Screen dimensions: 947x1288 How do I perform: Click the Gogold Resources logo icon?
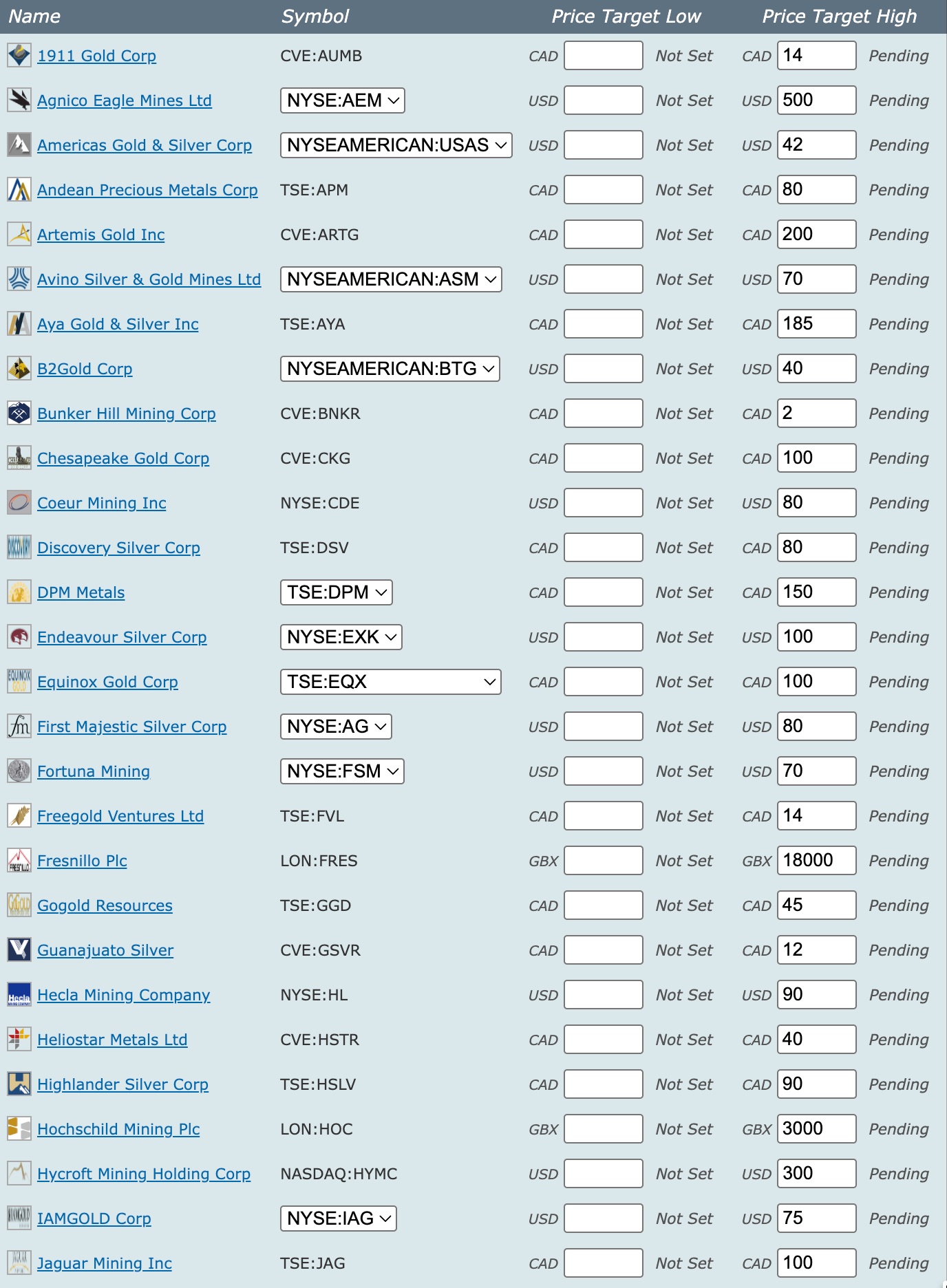coord(19,905)
